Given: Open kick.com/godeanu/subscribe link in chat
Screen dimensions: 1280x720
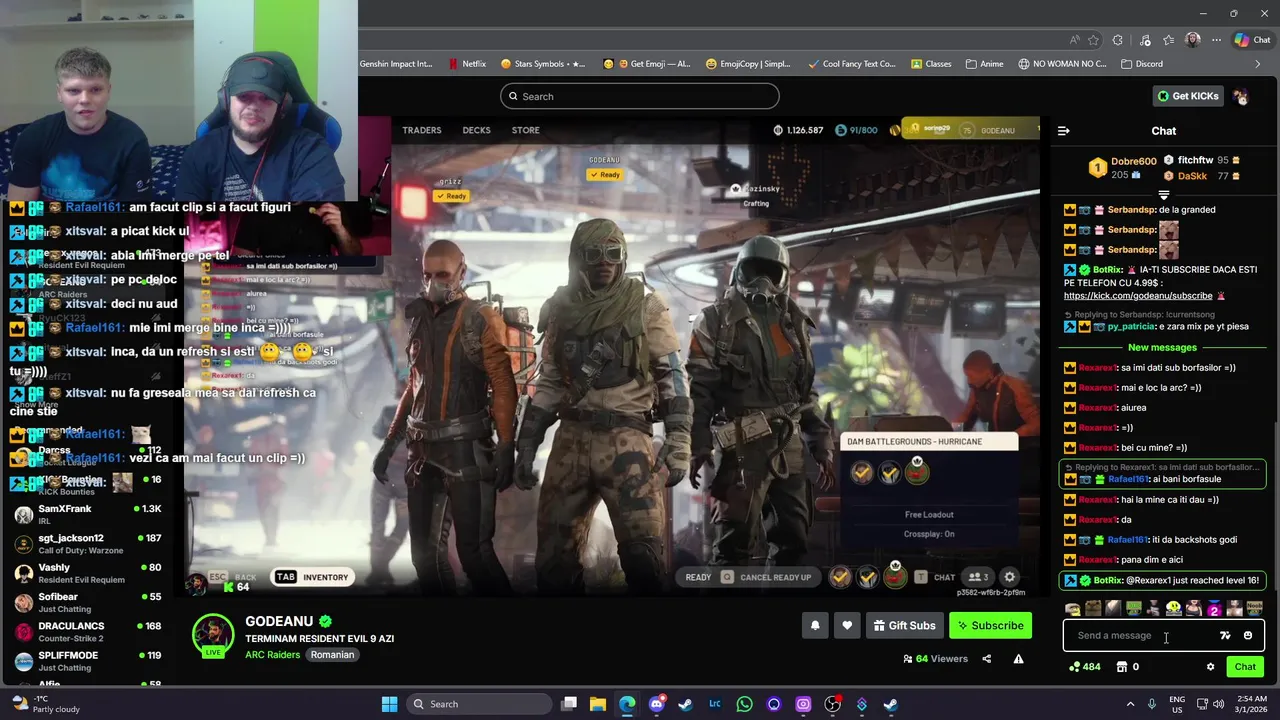Looking at the screenshot, I should click(x=1138, y=296).
